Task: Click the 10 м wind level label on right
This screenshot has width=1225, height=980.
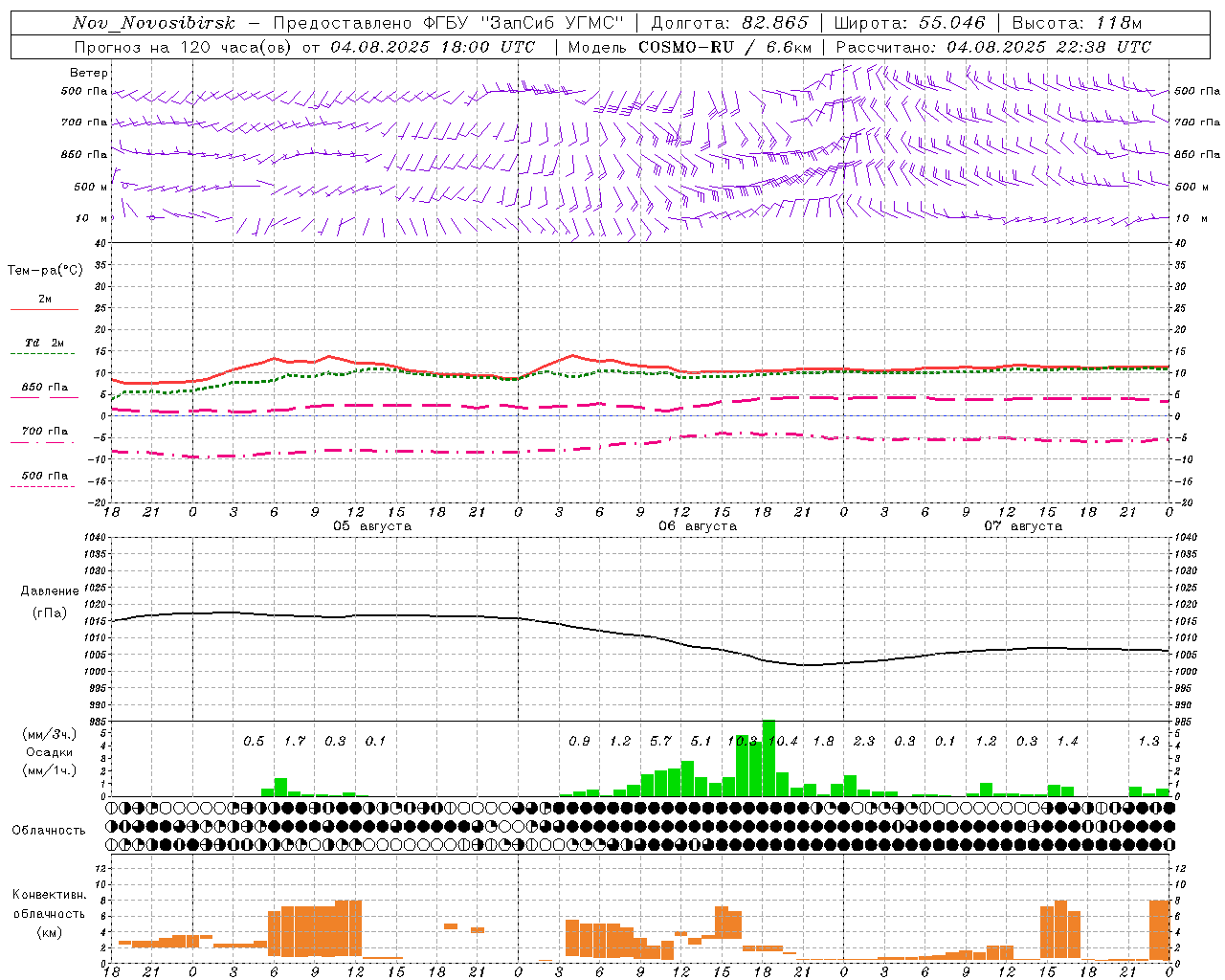Action: 1190,218
